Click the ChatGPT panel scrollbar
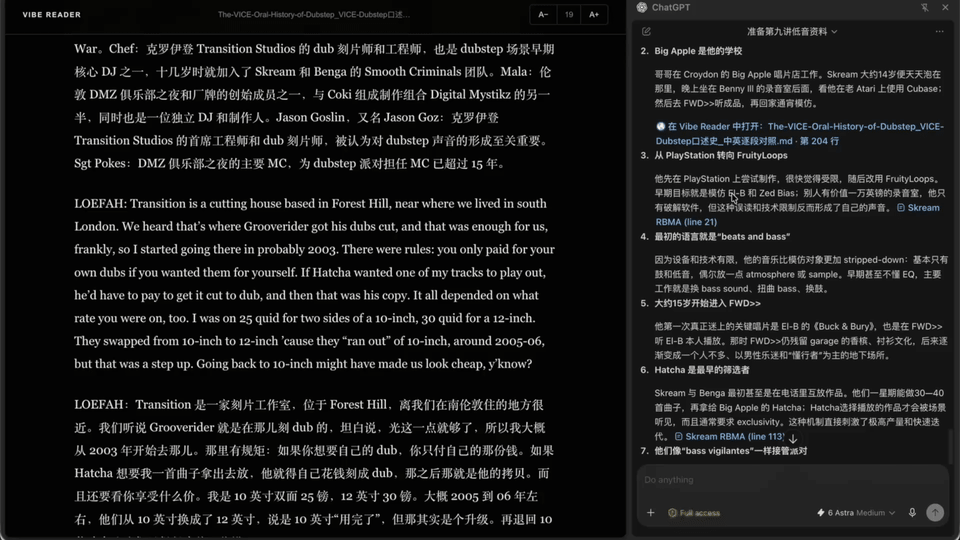Image resolution: width=960 pixels, height=540 pixels. point(950,446)
